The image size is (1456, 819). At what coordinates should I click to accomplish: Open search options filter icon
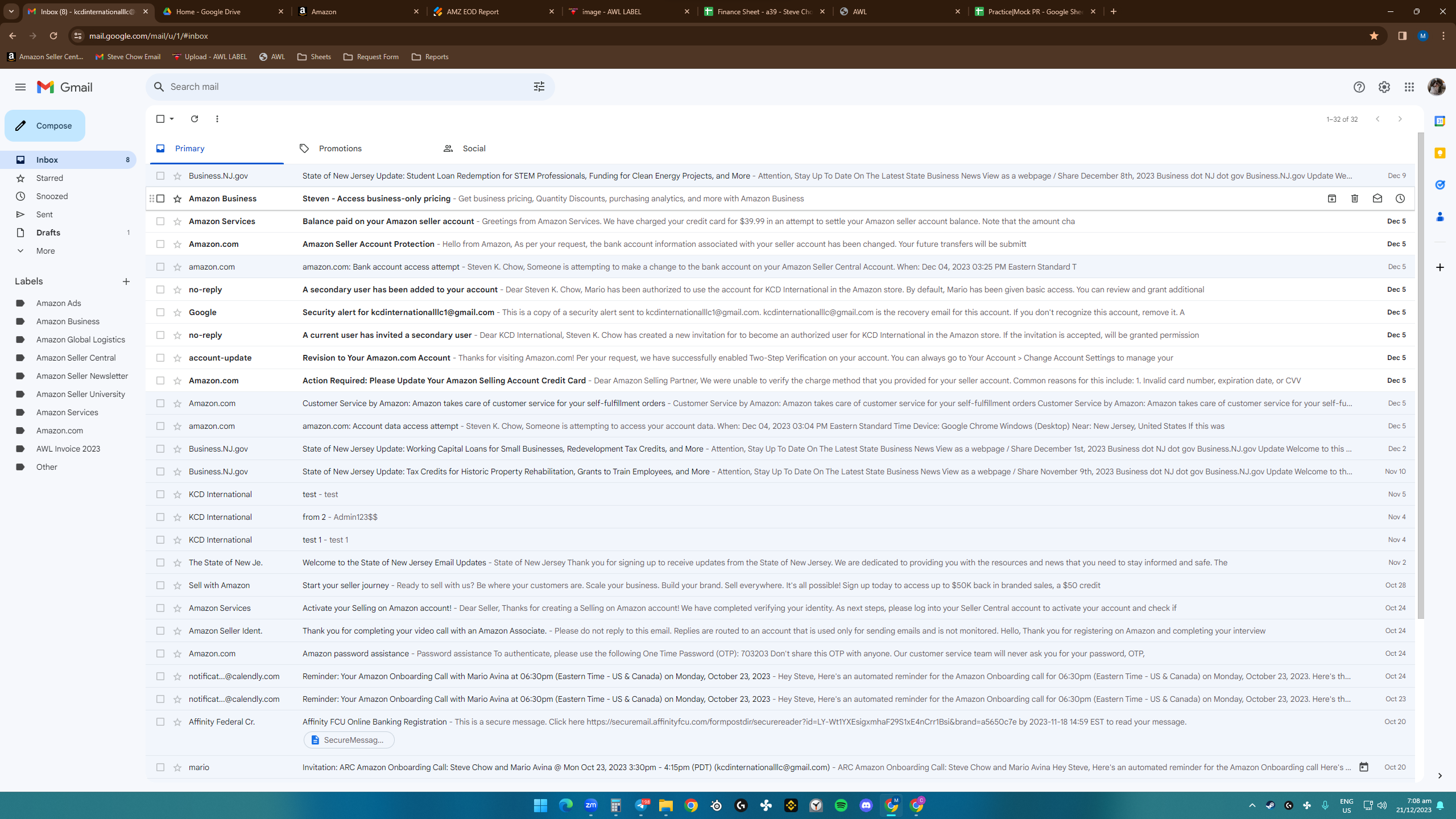point(539,86)
